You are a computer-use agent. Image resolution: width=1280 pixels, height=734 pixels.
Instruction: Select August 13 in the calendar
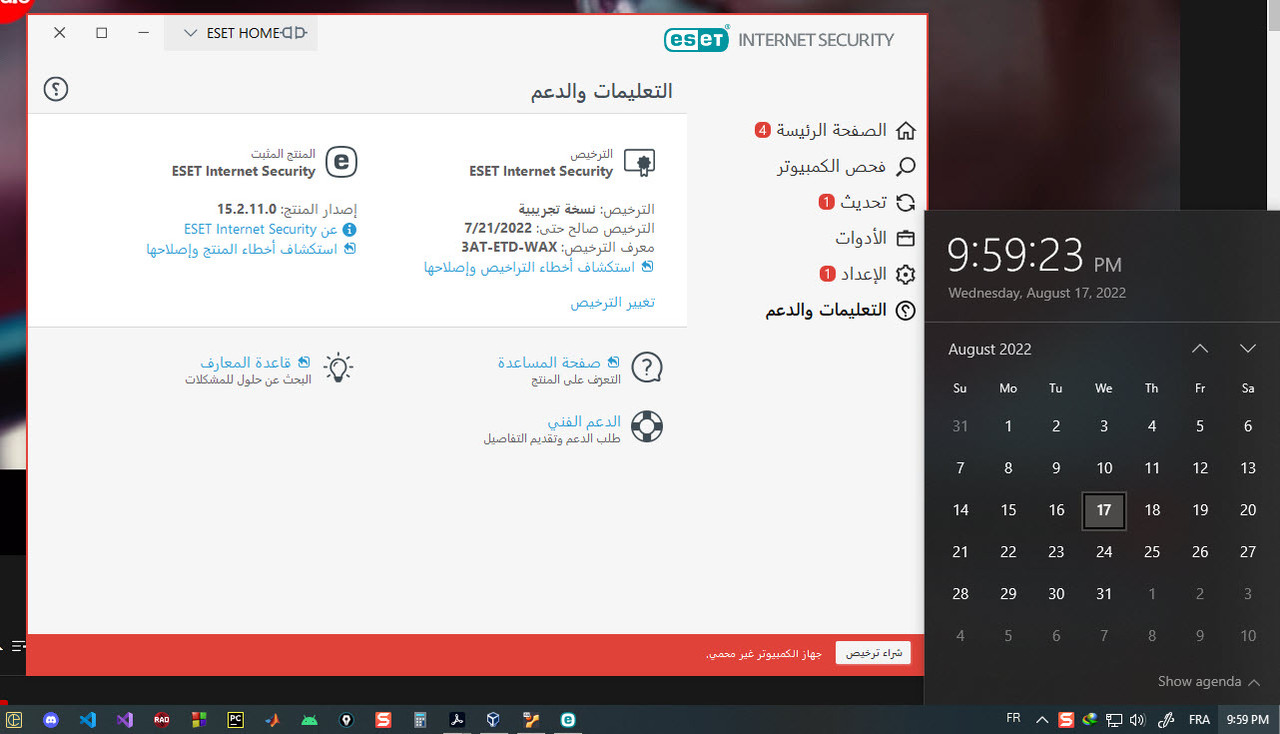[1248, 468]
